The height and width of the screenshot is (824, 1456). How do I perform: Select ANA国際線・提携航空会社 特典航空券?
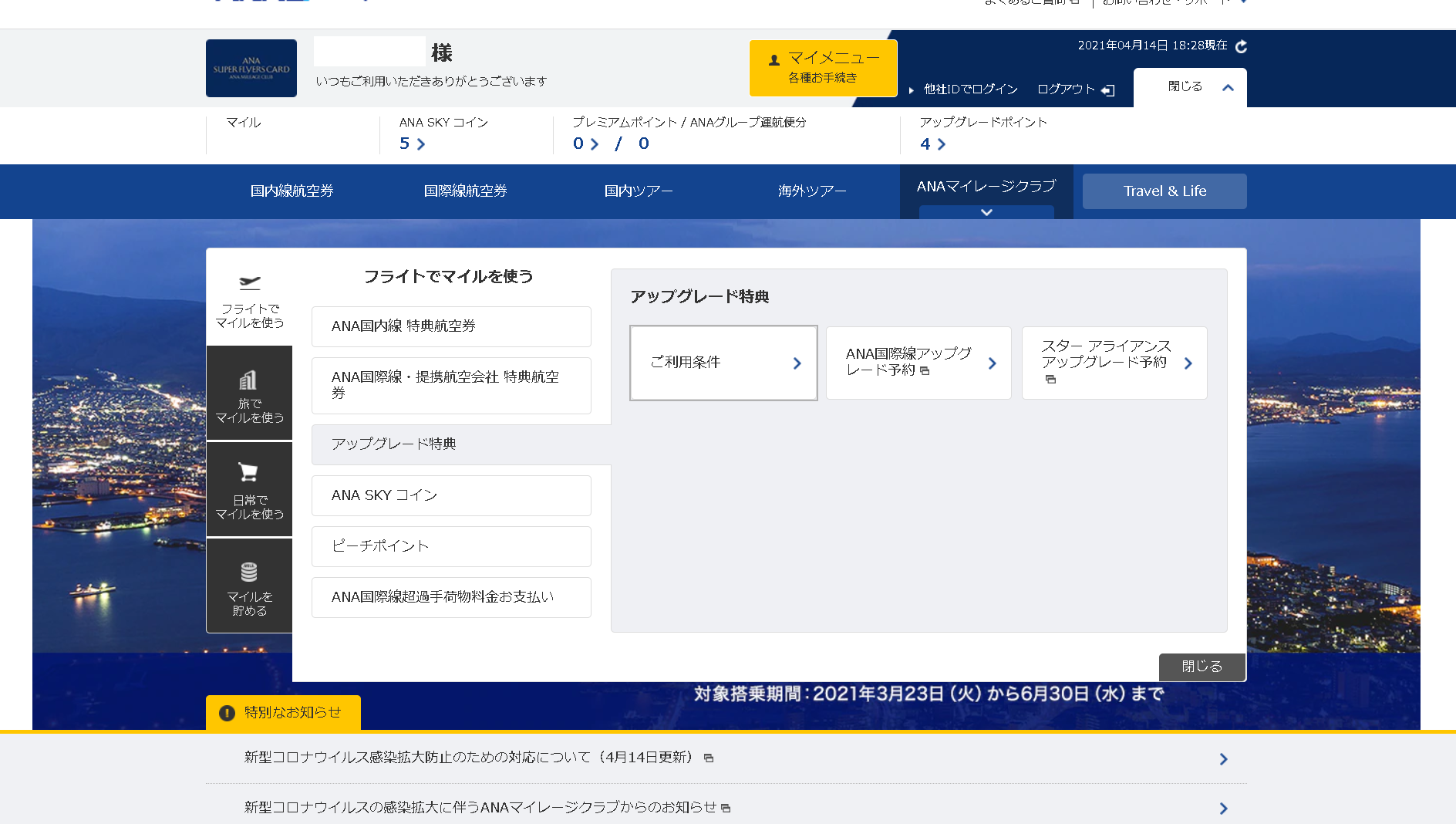click(x=451, y=385)
